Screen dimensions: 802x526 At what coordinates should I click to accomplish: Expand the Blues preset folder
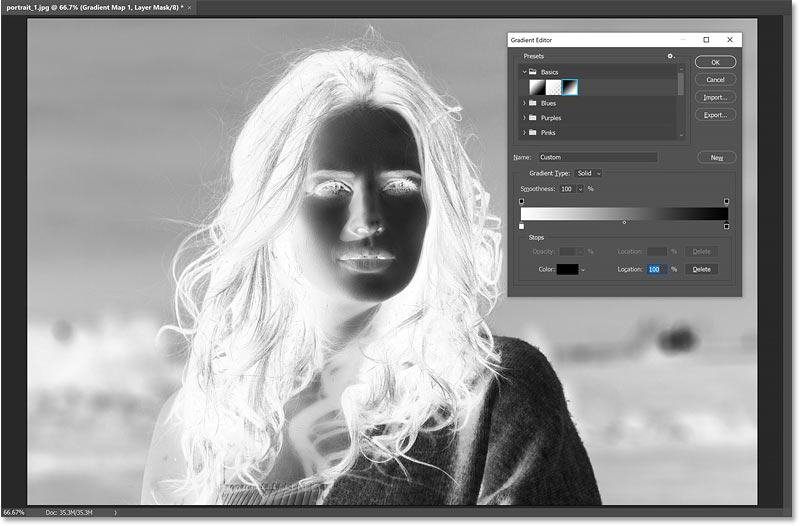[524, 103]
